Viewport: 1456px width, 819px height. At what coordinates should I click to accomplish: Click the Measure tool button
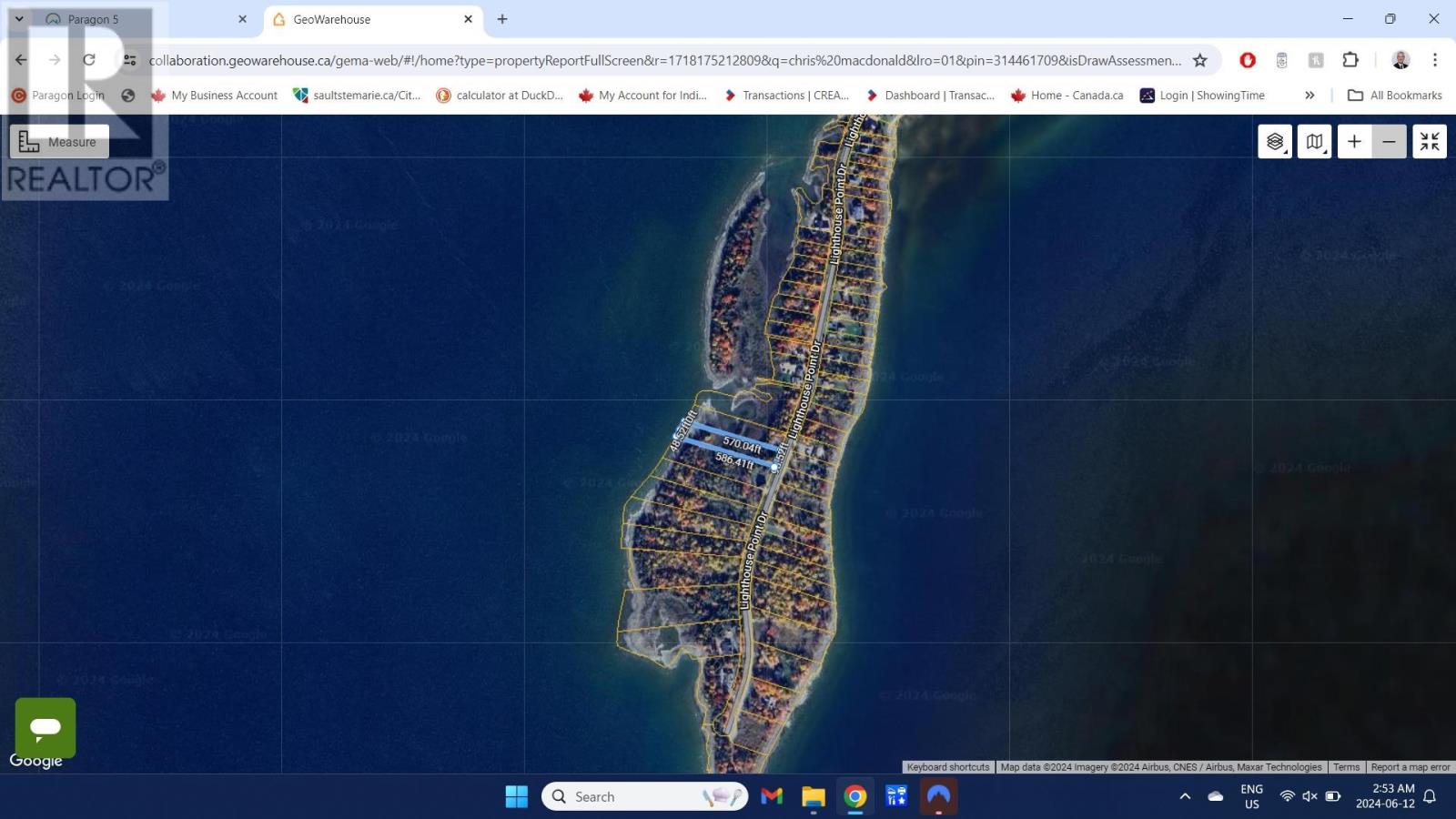(59, 142)
